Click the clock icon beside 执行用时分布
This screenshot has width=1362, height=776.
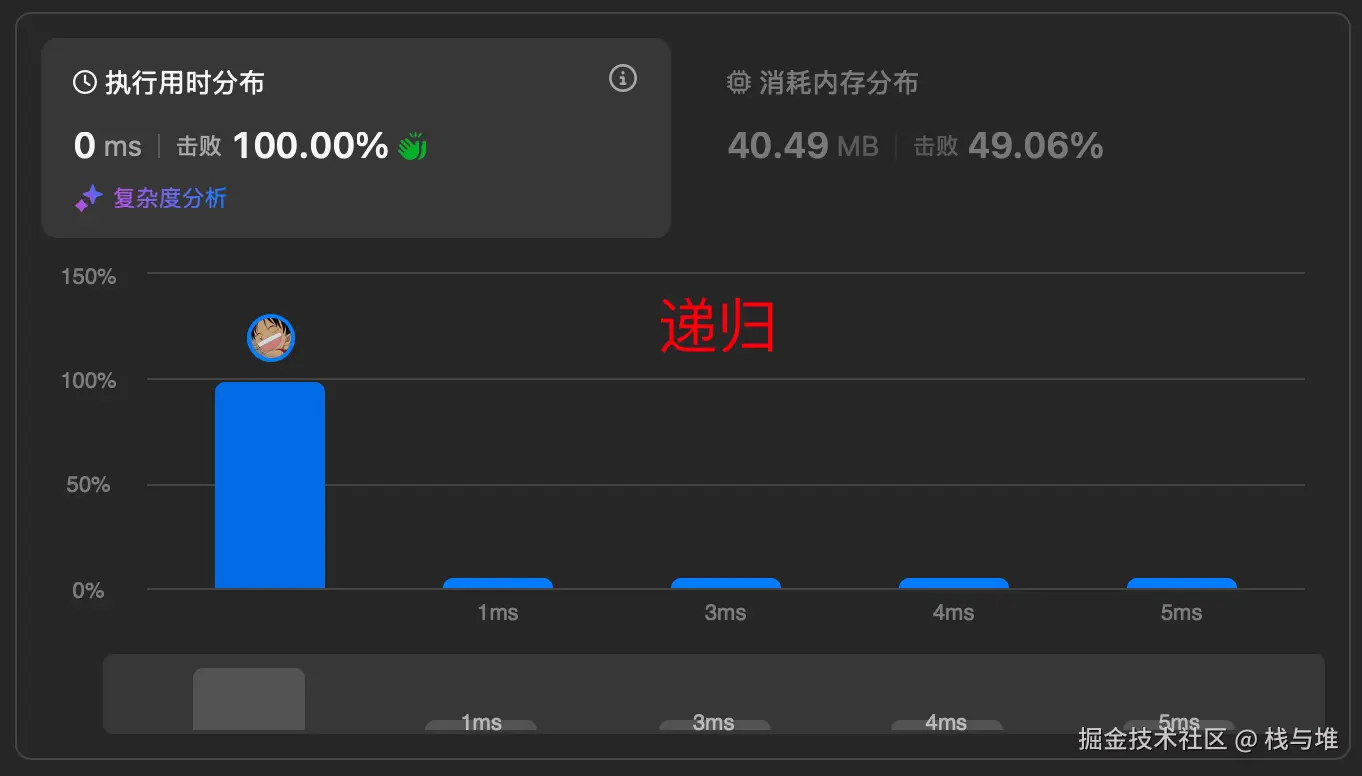click(x=85, y=83)
